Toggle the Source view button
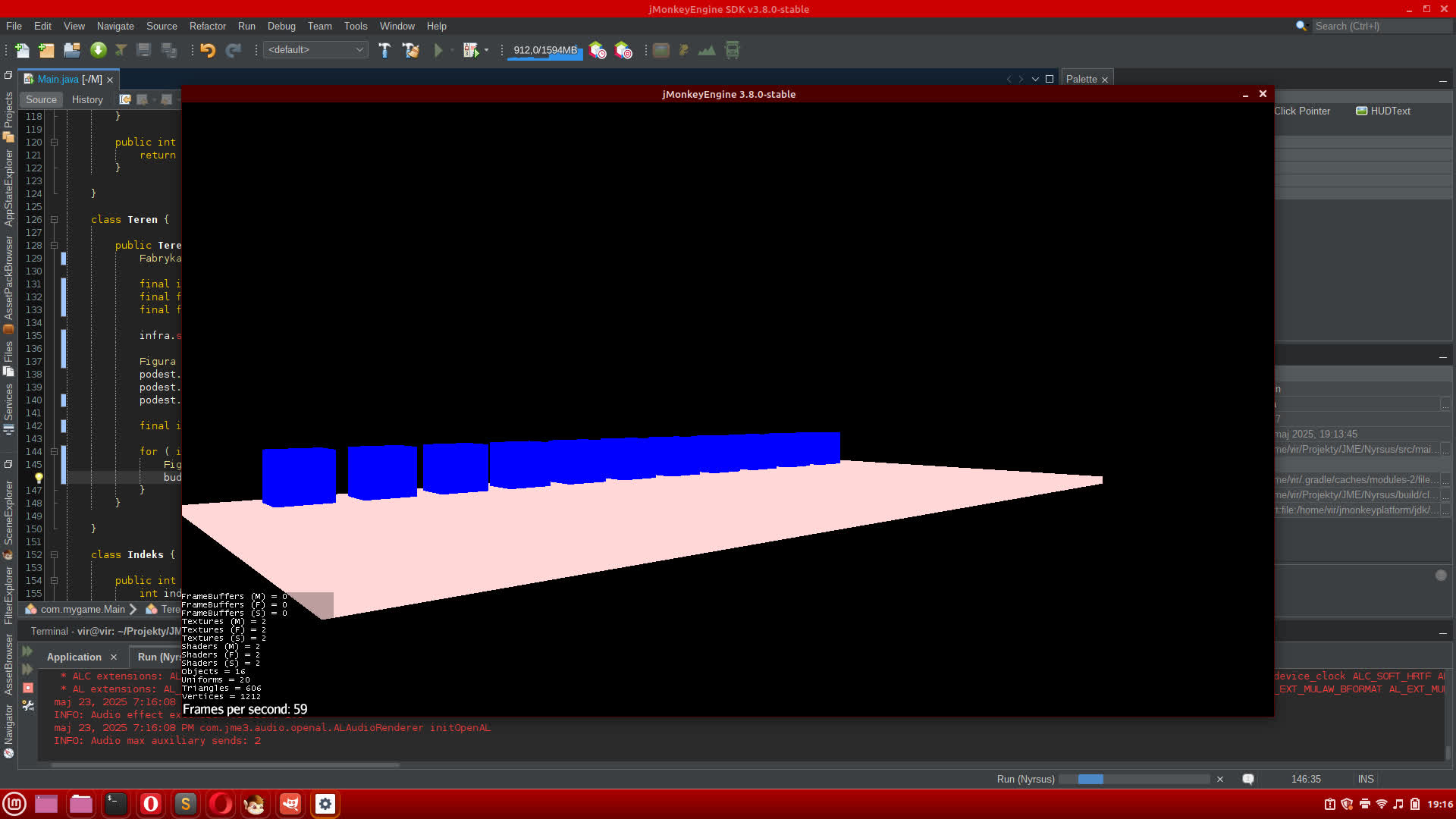 [41, 99]
